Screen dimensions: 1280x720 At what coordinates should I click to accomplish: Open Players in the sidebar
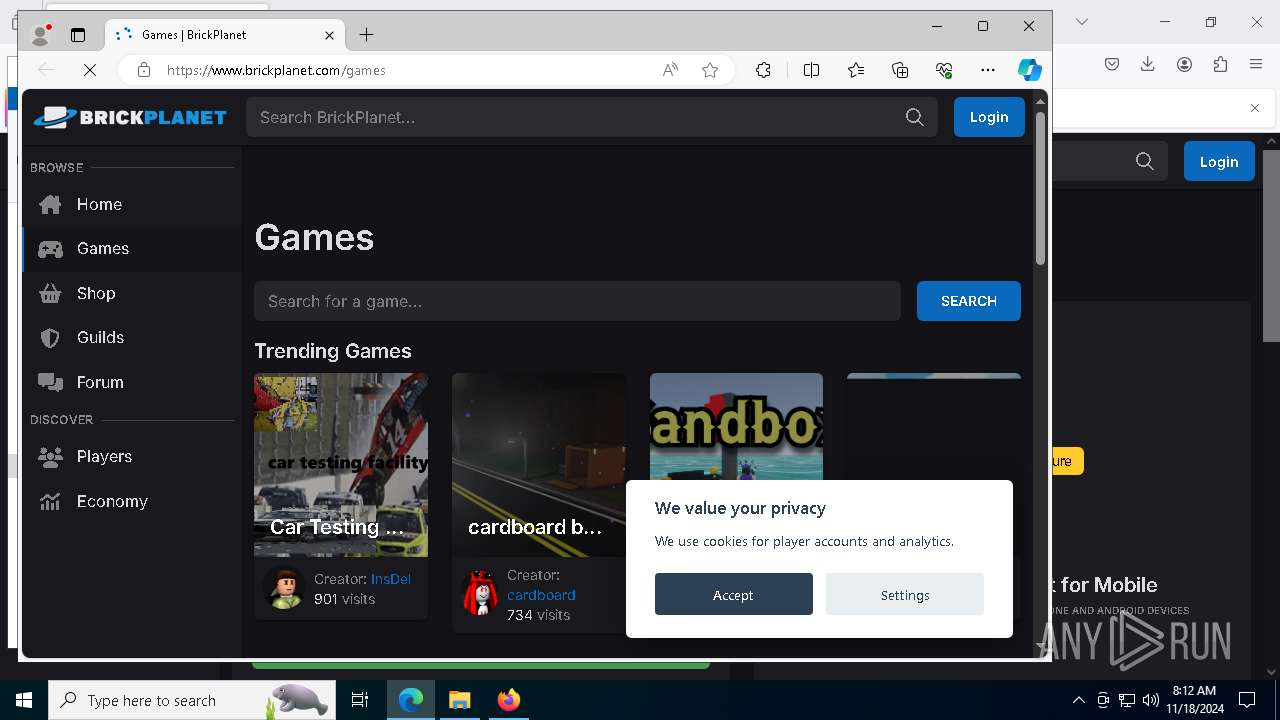pos(132,456)
